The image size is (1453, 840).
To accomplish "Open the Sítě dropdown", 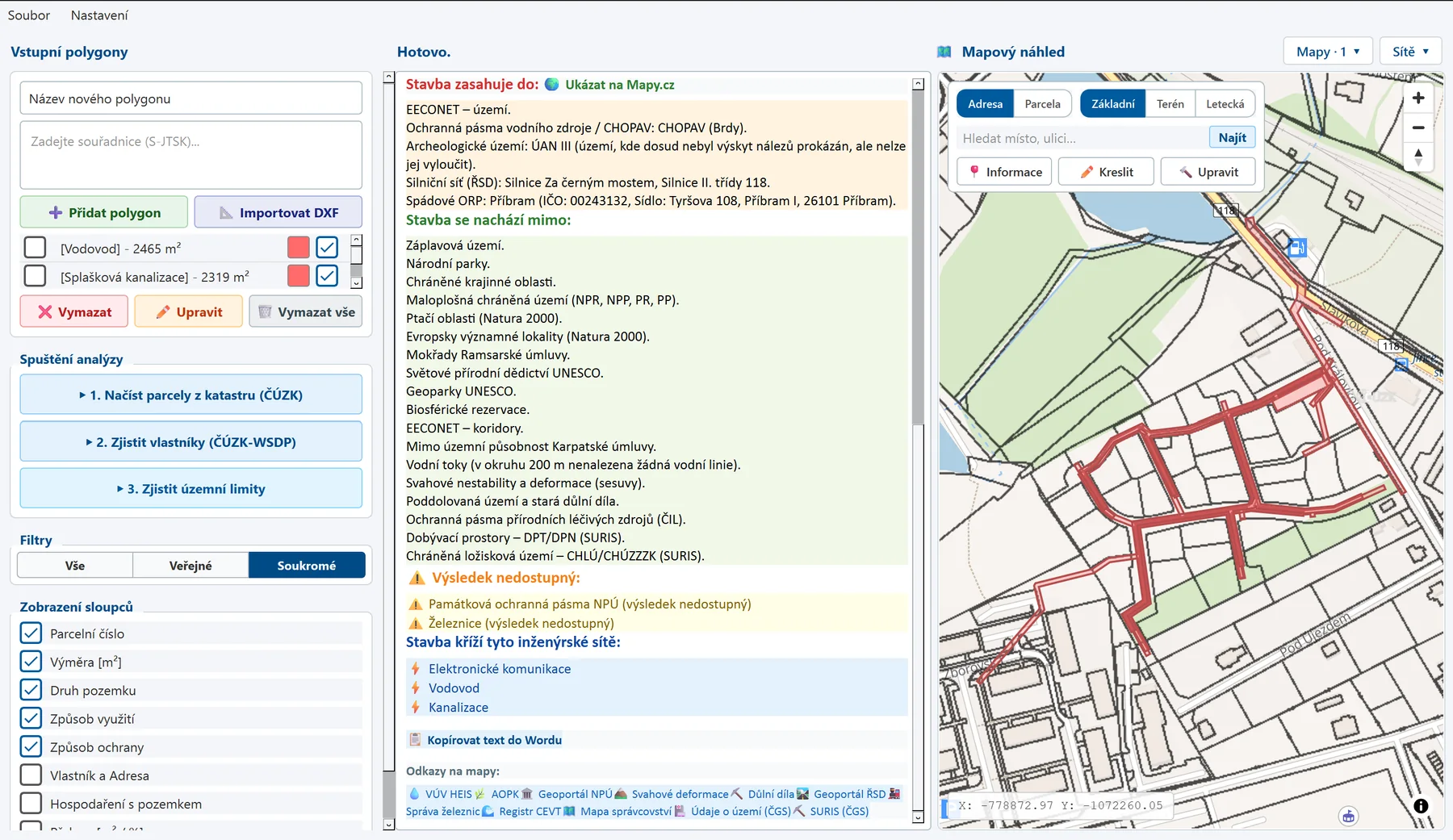I will (1410, 52).
